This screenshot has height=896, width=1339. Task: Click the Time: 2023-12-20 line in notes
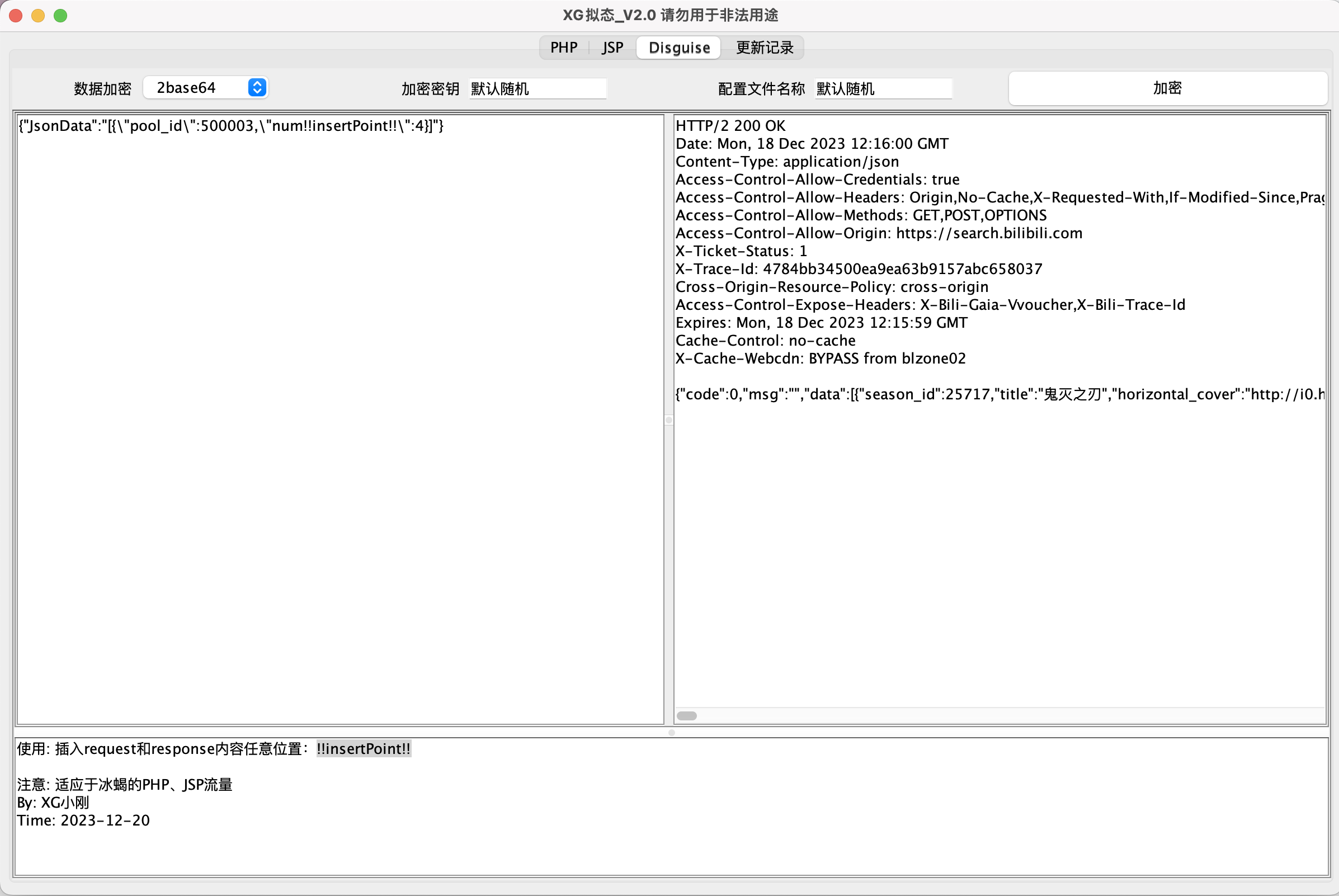[x=83, y=820]
